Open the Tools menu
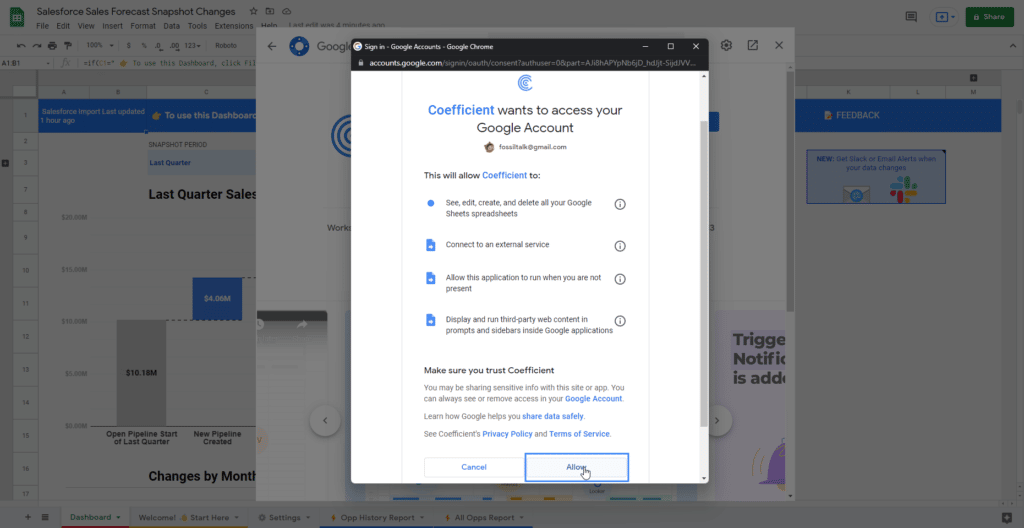The height and width of the screenshot is (528, 1024). (x=197, y=26)
